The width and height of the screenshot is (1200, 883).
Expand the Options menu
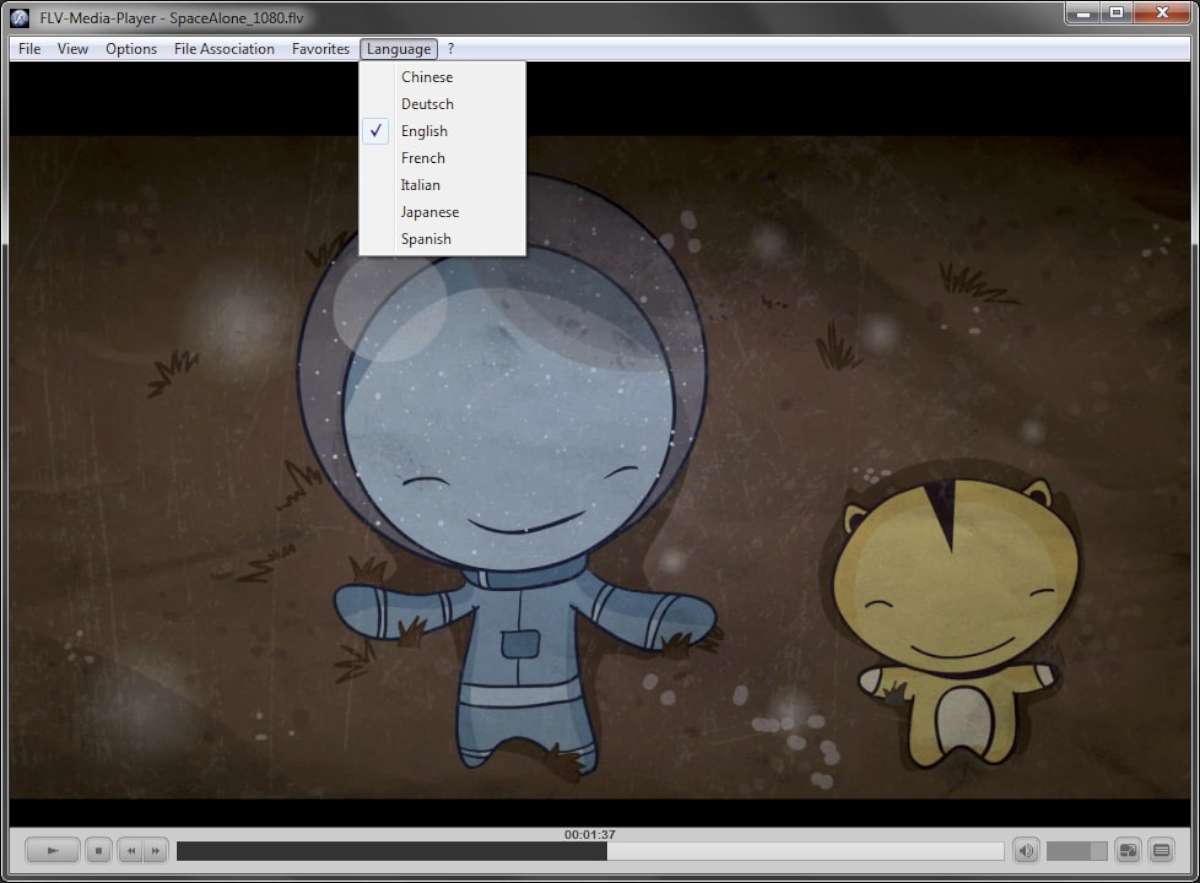pos(131,49)
